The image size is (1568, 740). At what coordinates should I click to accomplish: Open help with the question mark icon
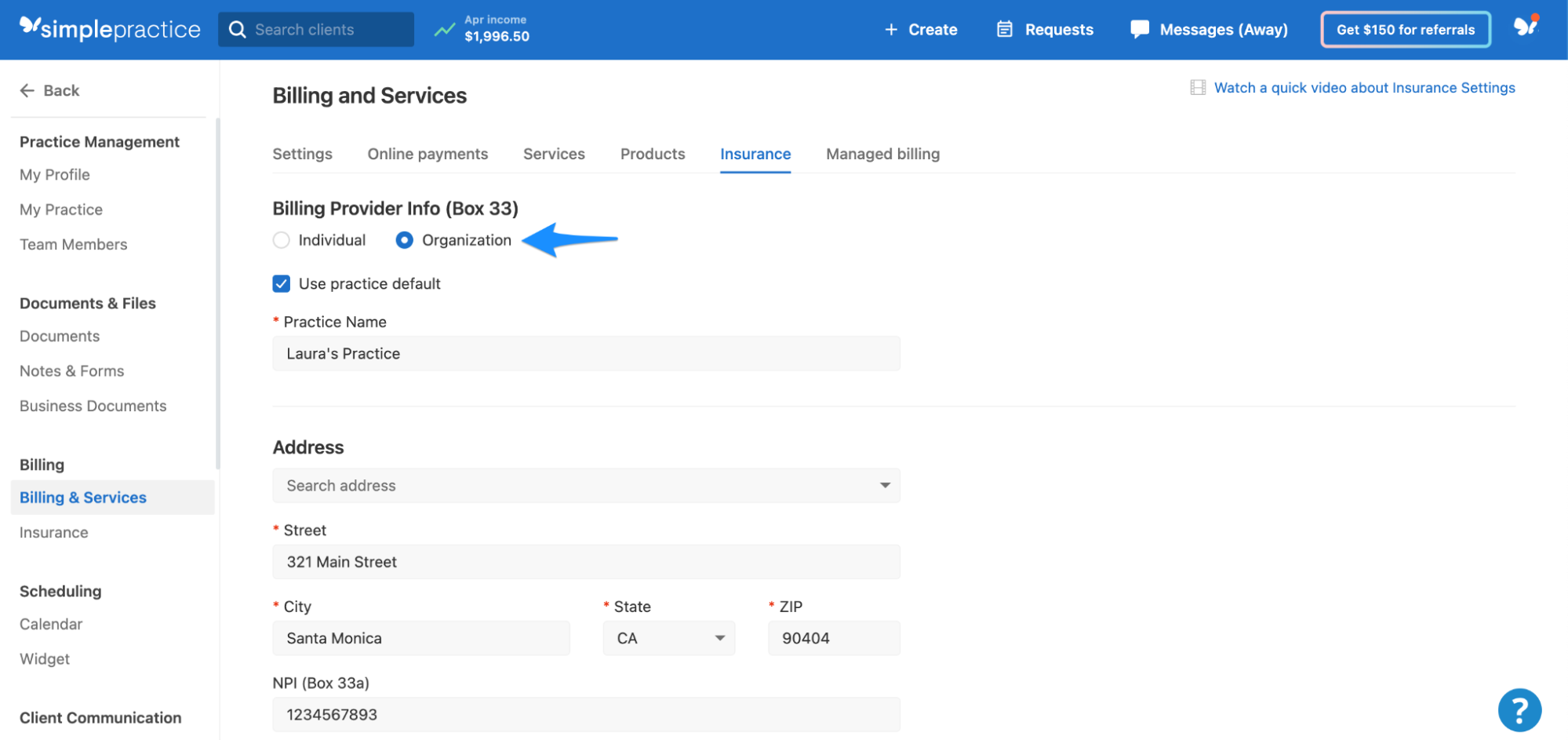[x=1519, y=709]
